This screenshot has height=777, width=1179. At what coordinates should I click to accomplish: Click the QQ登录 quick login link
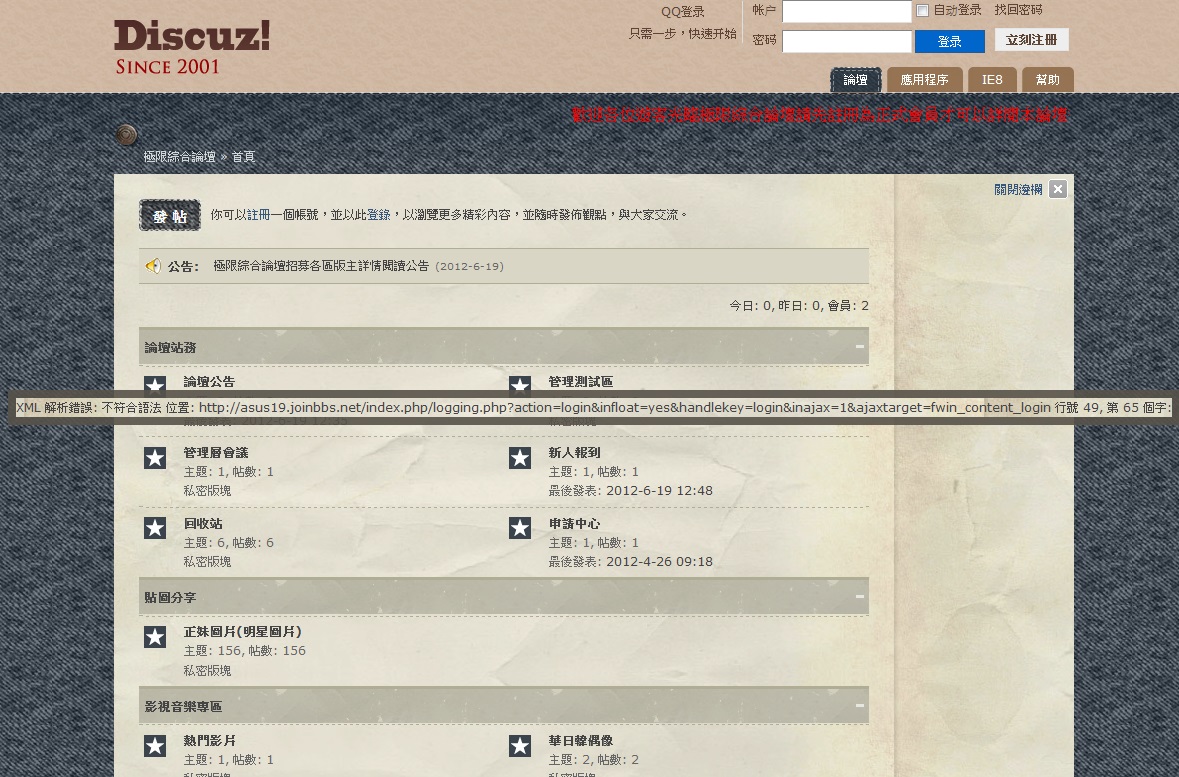point(683,11)
